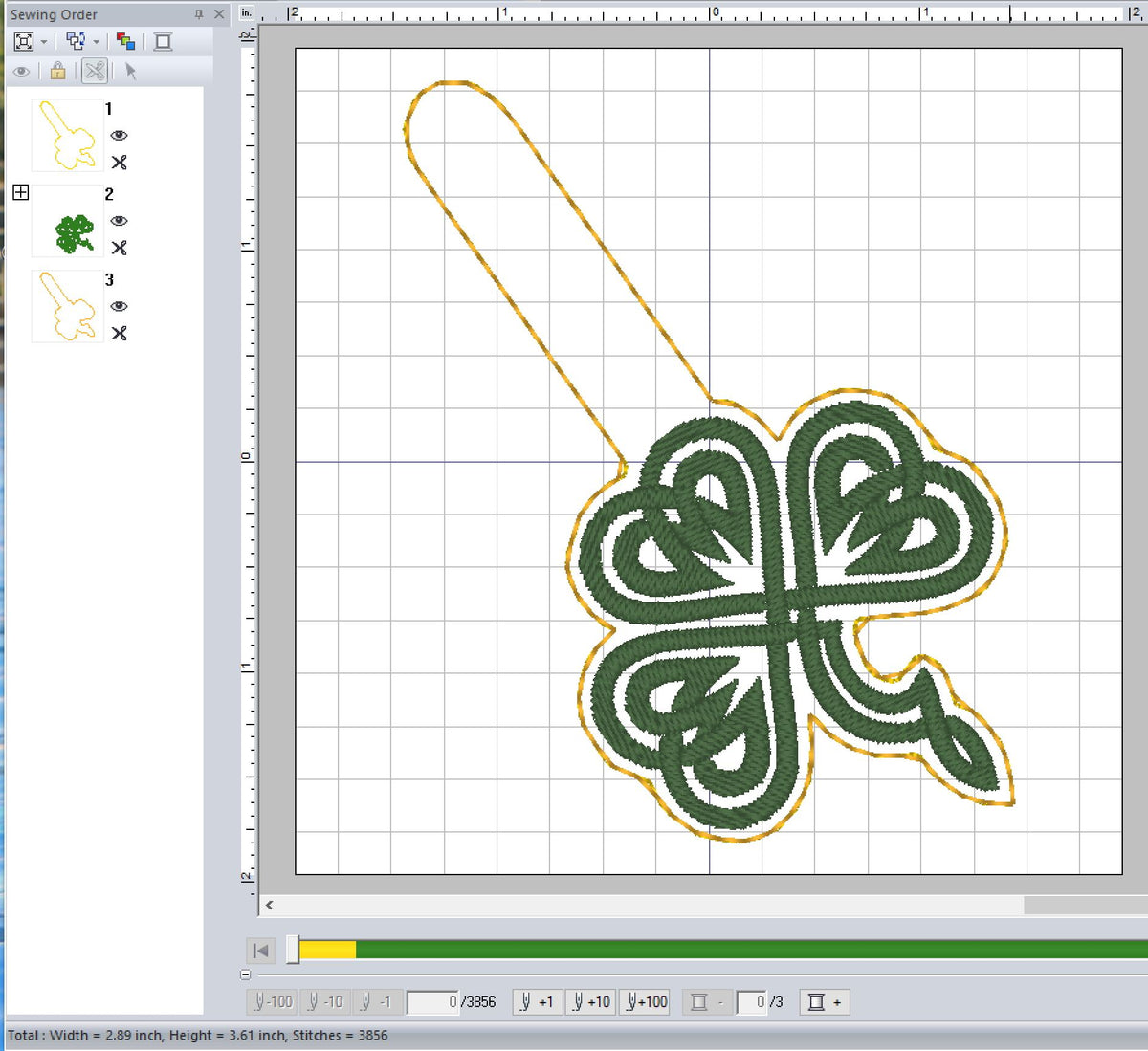Viewport: 1148px width, 1051px height.
Task: Toggle trim scissors for step 1
Action: point(120,163)
